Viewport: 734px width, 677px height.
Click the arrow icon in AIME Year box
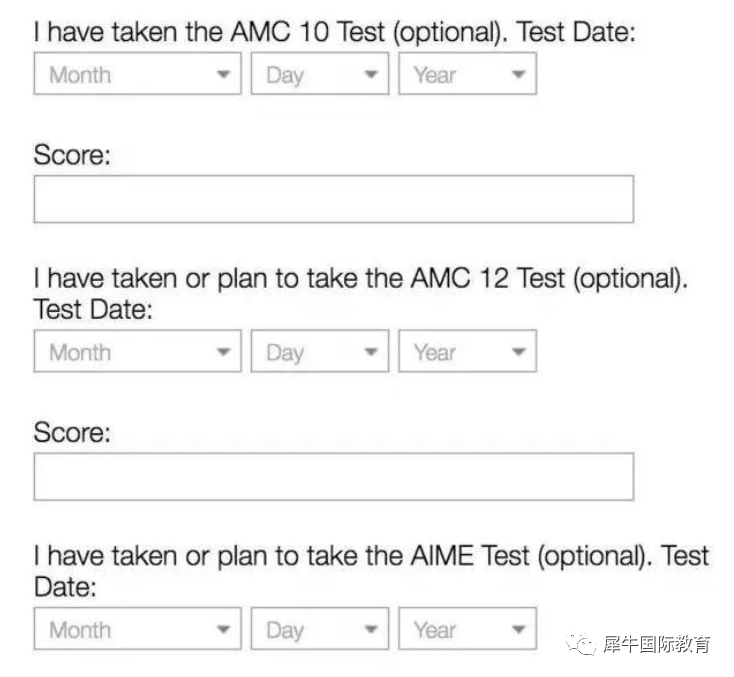tap(518, 629)
